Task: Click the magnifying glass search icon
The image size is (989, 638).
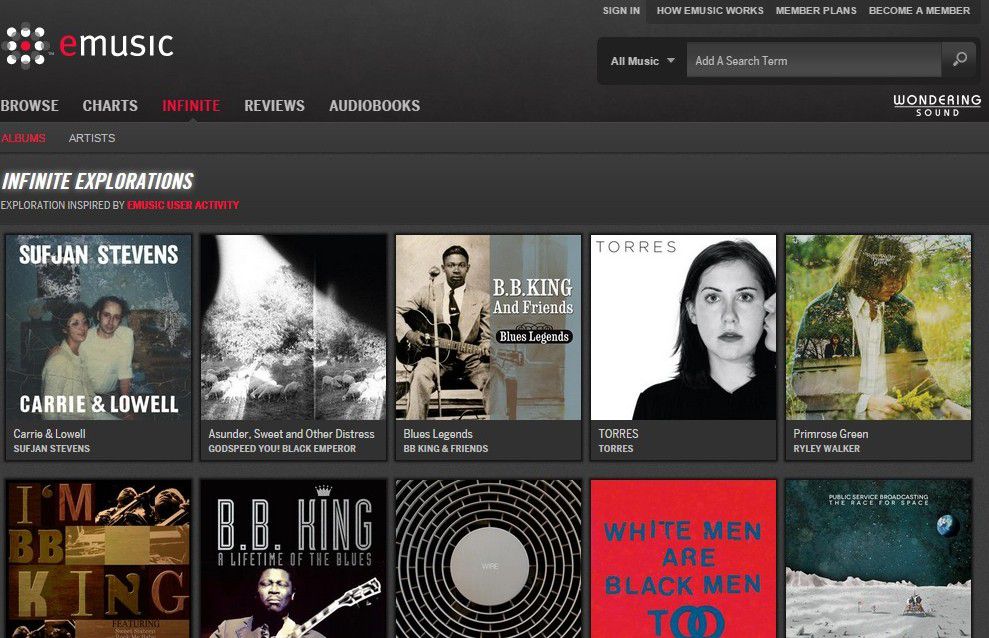Action: pos(959,60)
